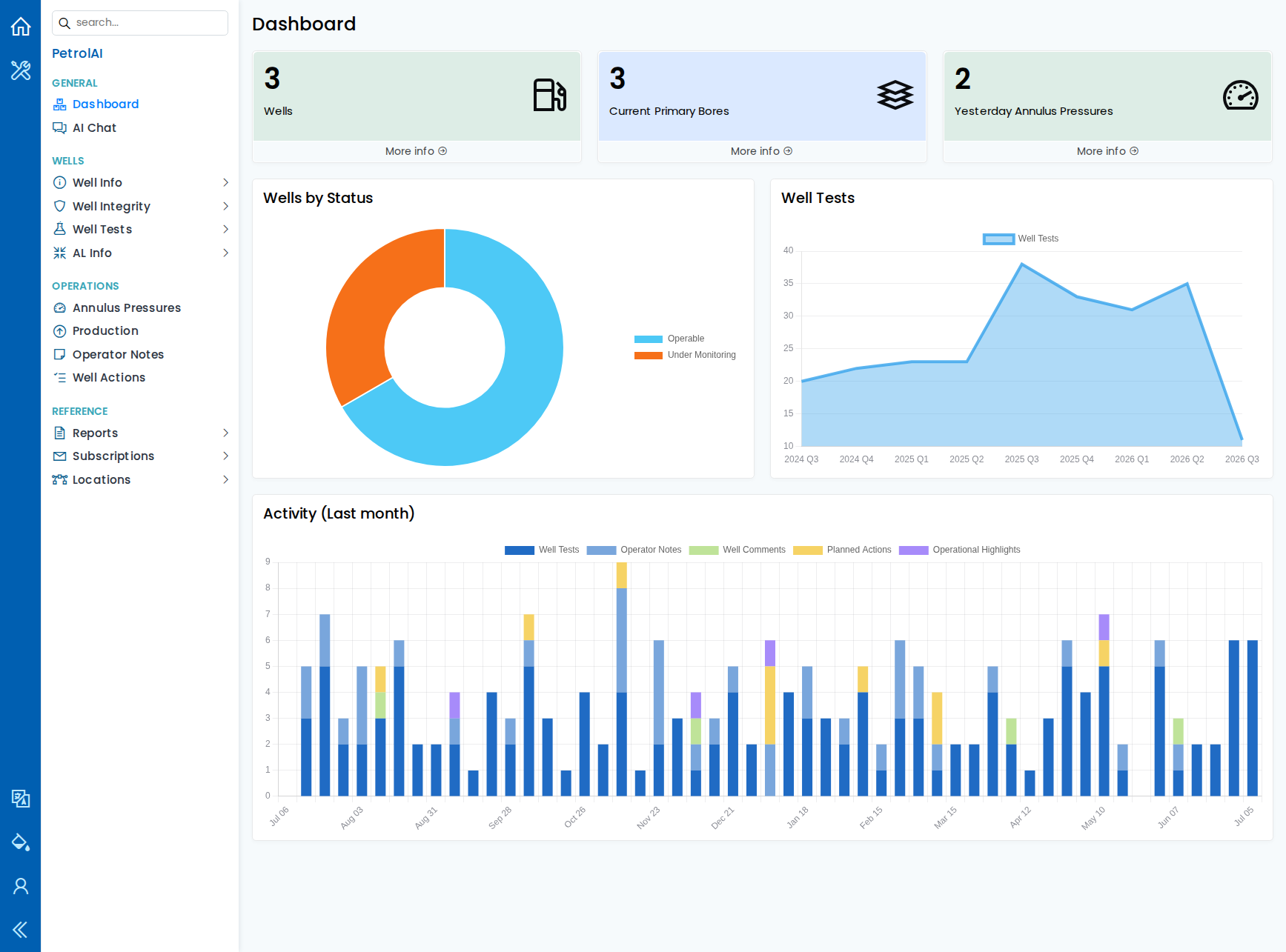Screen dimensions: 1286x952
Task: Open the PetrolAI brand link
Action: (x=77, y=53)
